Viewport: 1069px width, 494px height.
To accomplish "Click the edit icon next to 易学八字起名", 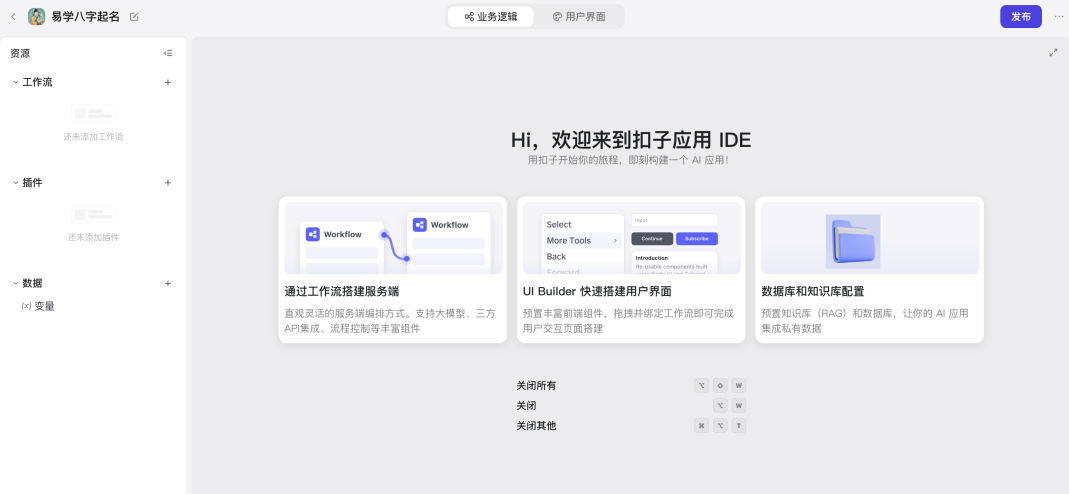I will coord(135,17).
